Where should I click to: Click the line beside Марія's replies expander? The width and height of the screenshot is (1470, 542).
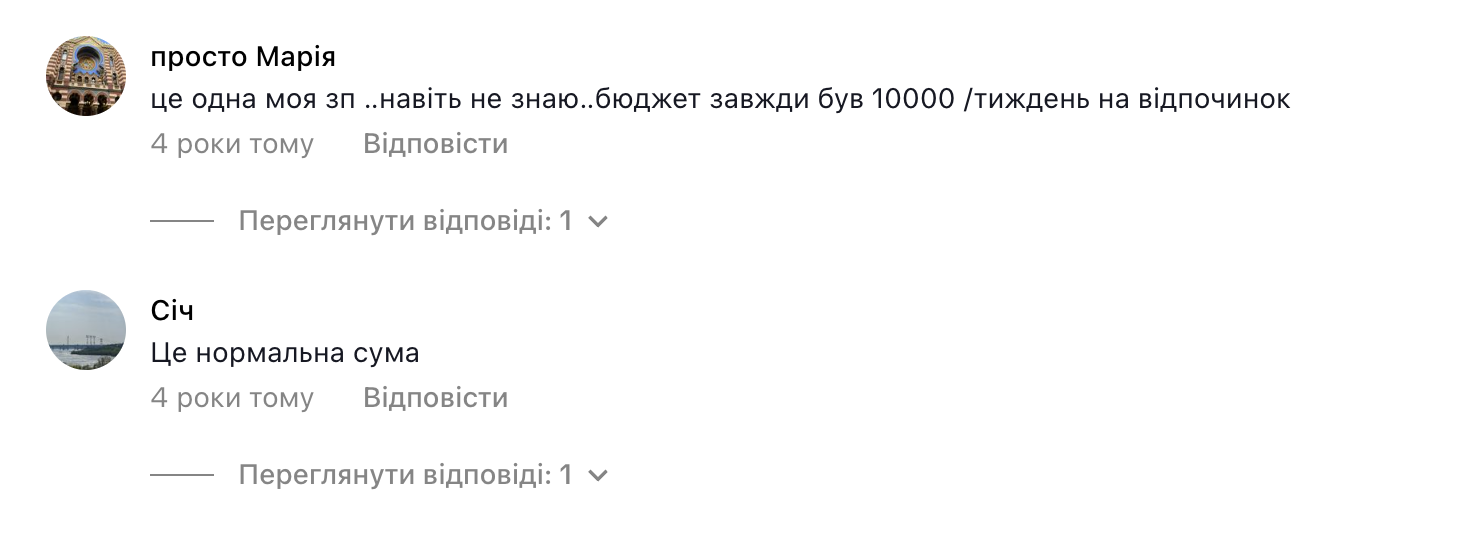tap(182, 221)
